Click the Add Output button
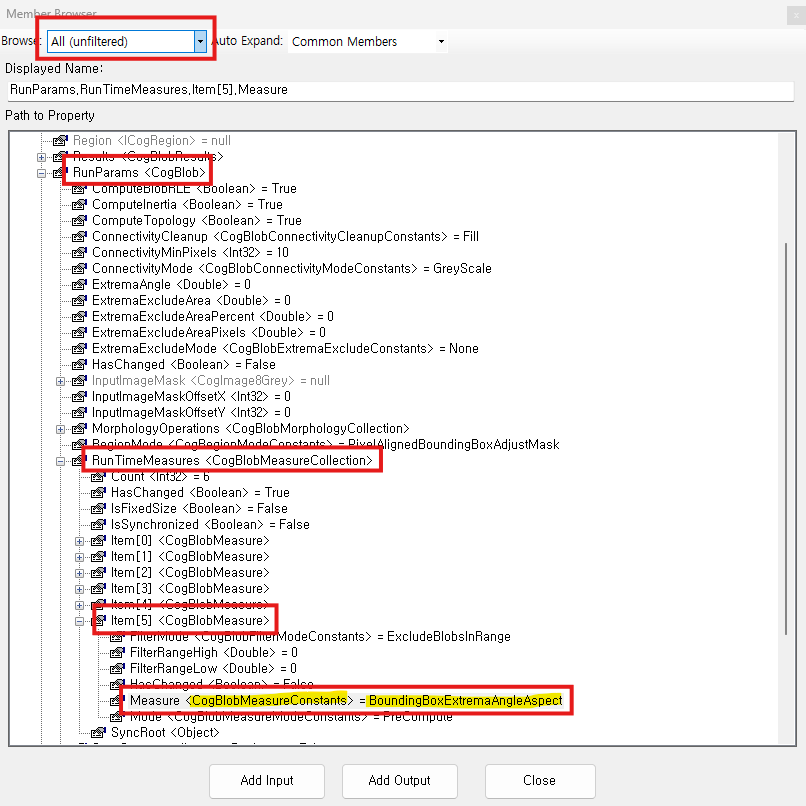 (x=399, y=781)
